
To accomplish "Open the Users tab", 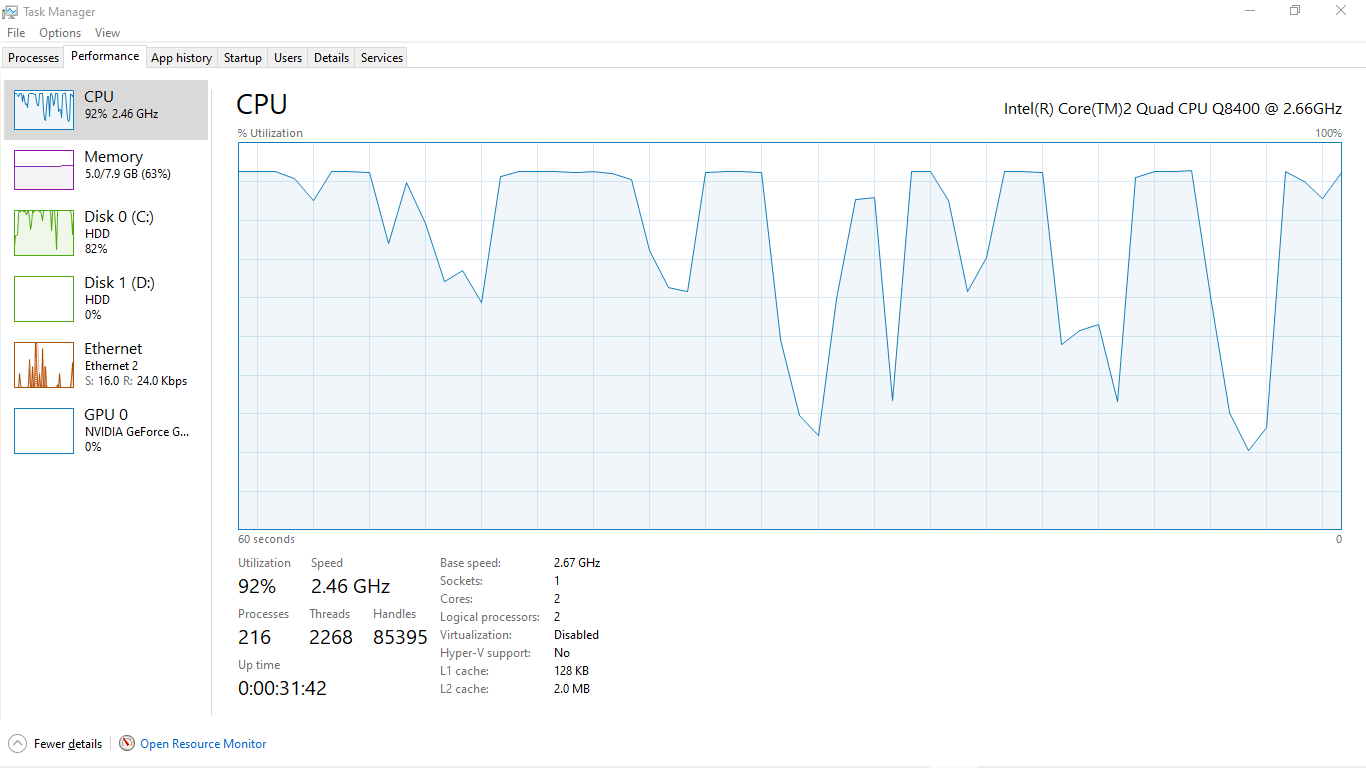I will click(288, 58).
